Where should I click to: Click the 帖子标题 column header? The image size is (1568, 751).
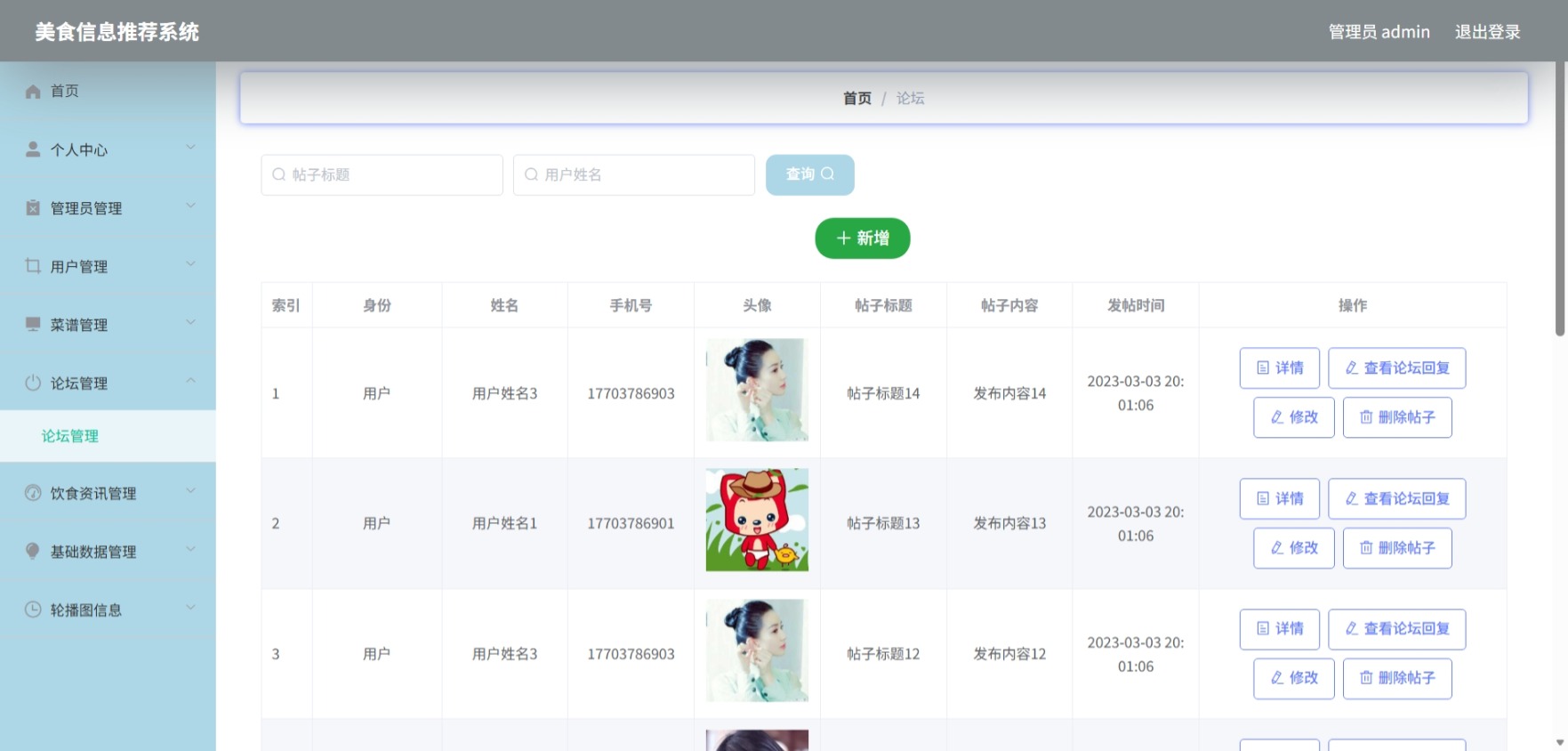(x=883, y=305)
